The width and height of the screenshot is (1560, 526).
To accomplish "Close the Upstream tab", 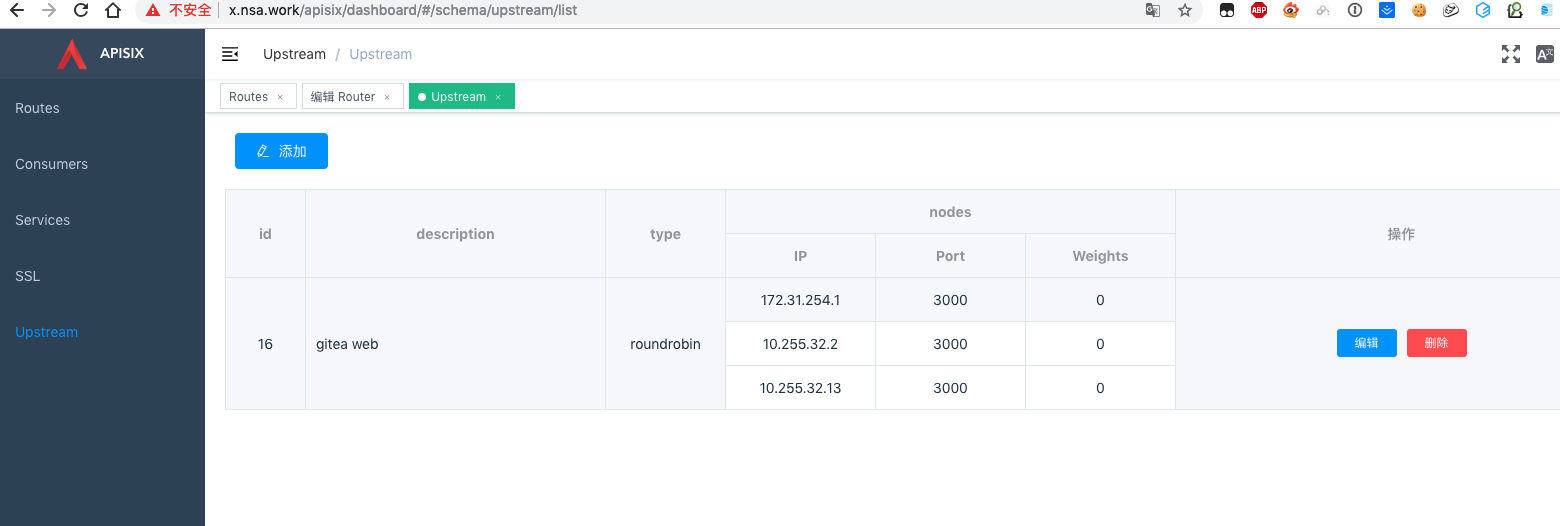I will tap(498, 97).
